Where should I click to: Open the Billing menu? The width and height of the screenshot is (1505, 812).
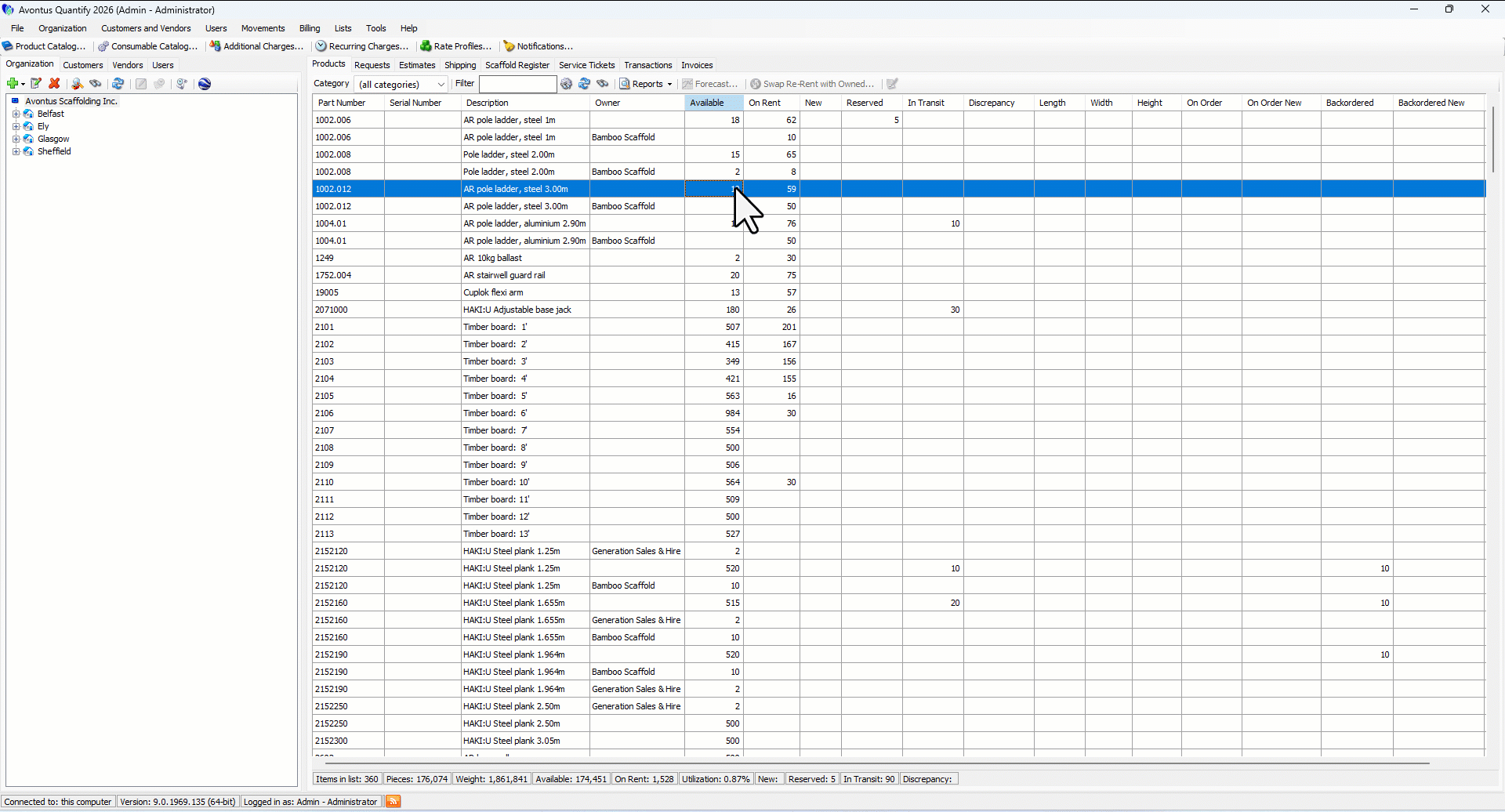pos(310,28)
